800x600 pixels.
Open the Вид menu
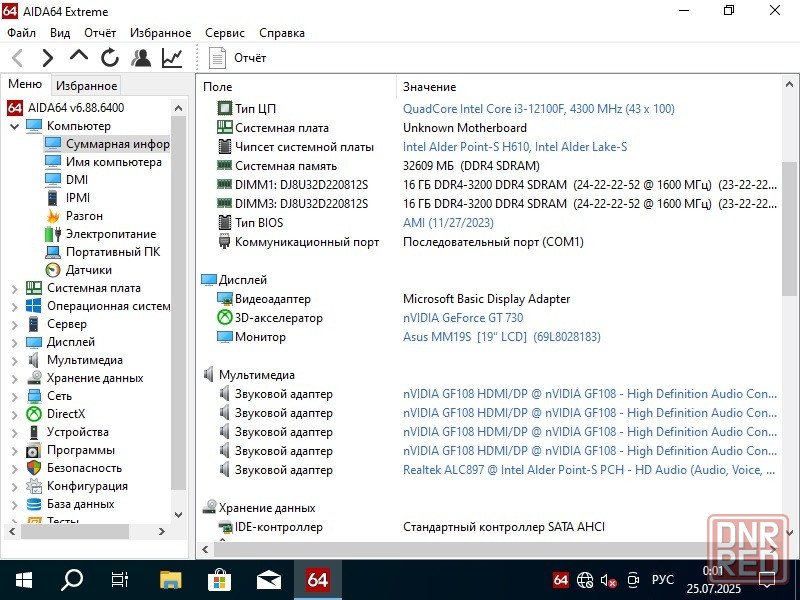tap(60, 33)
